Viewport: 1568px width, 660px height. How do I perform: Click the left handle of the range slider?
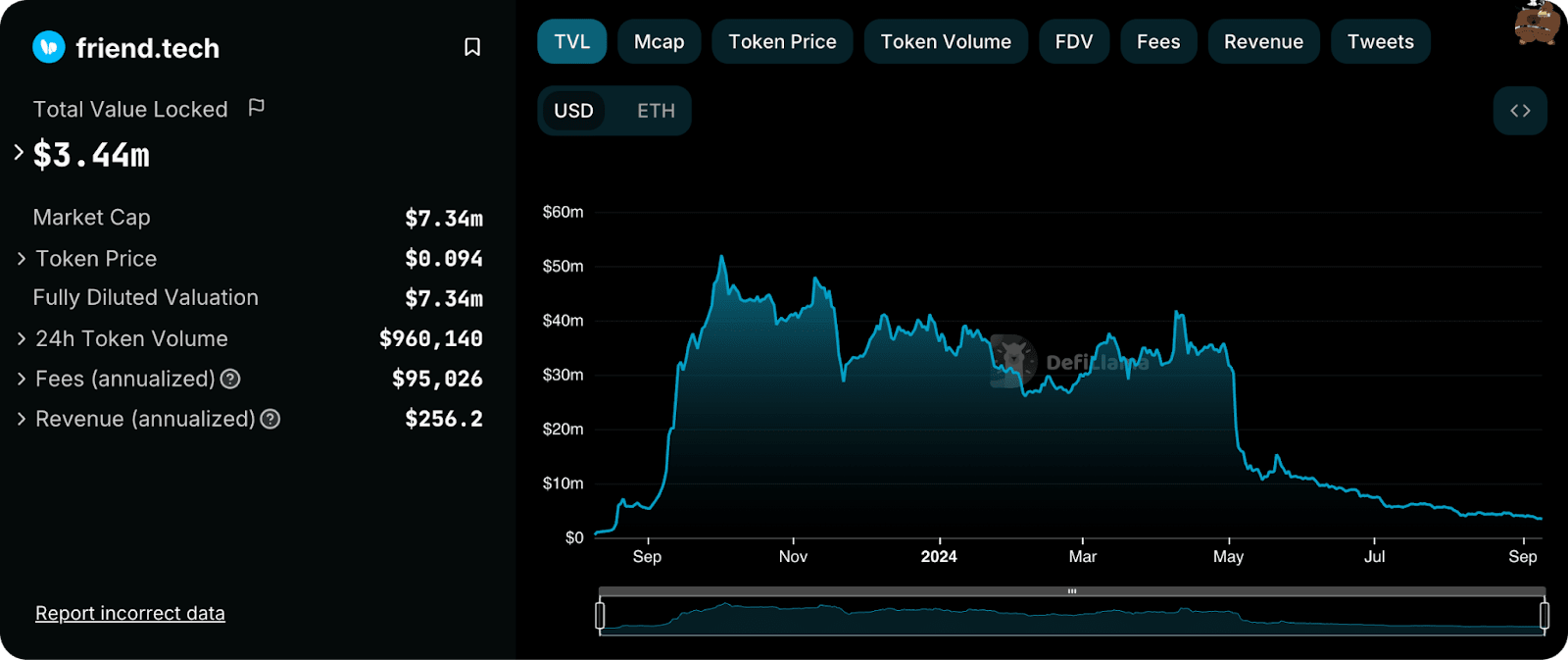tap(600, 615)
